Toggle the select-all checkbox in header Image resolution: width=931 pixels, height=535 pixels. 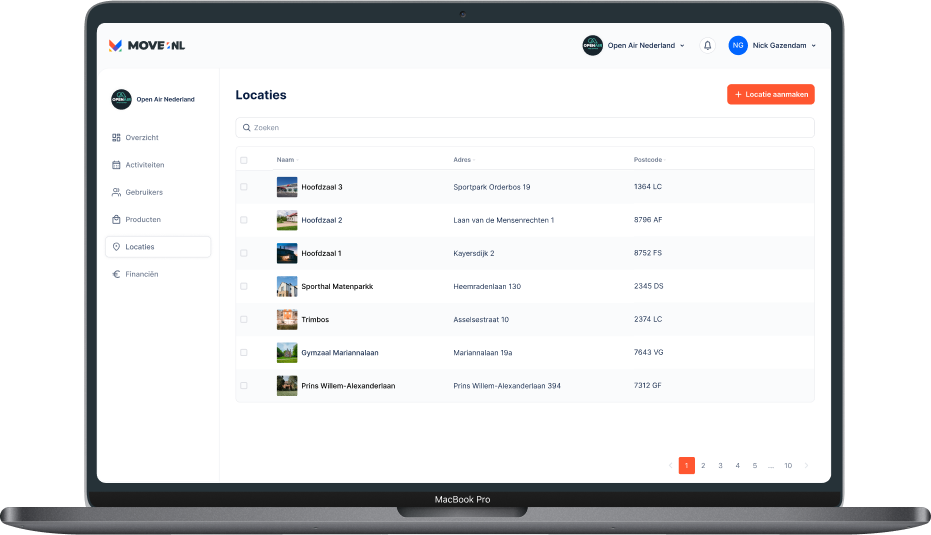tap(244, 160)
